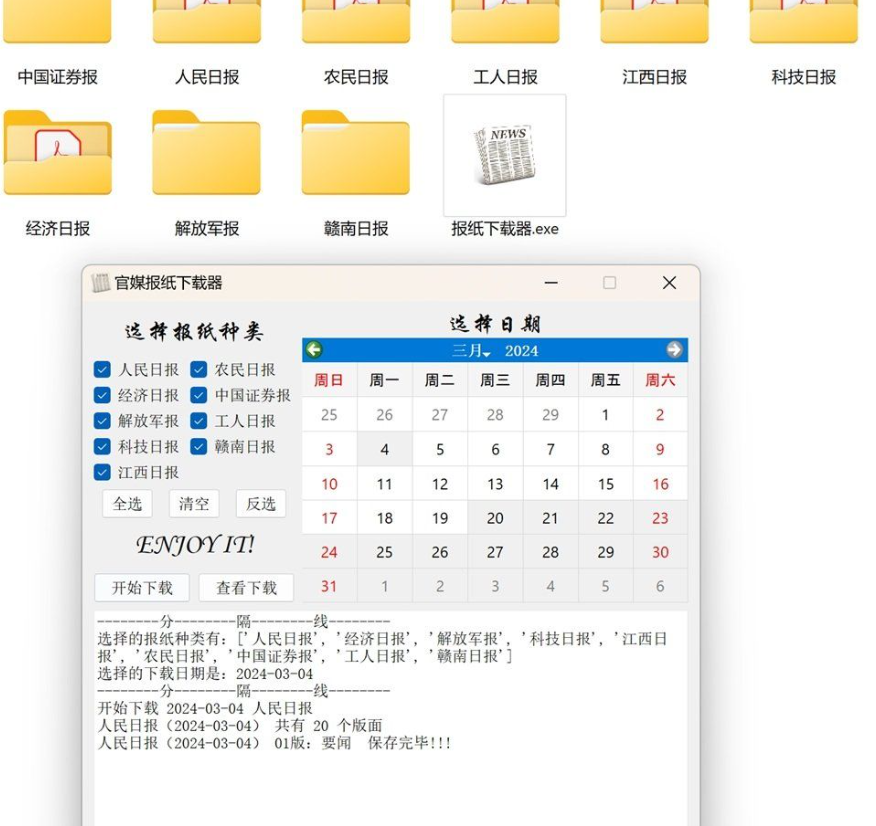Click the app icon in 官媒报纸下载器 title bar

coord(101,283)
